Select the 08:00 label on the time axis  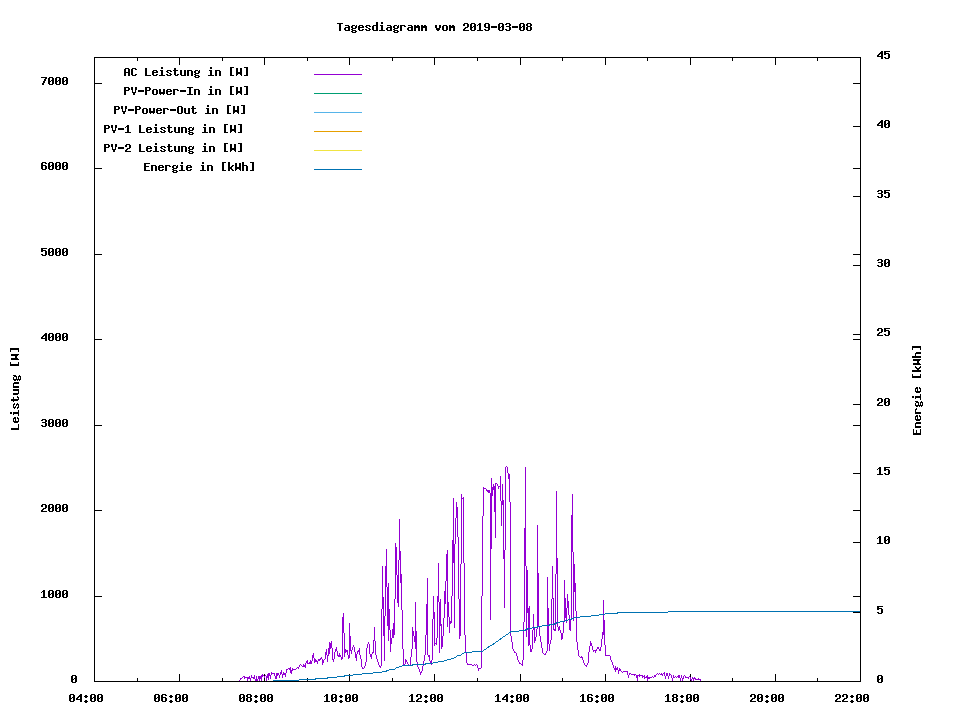coord(256,698)
